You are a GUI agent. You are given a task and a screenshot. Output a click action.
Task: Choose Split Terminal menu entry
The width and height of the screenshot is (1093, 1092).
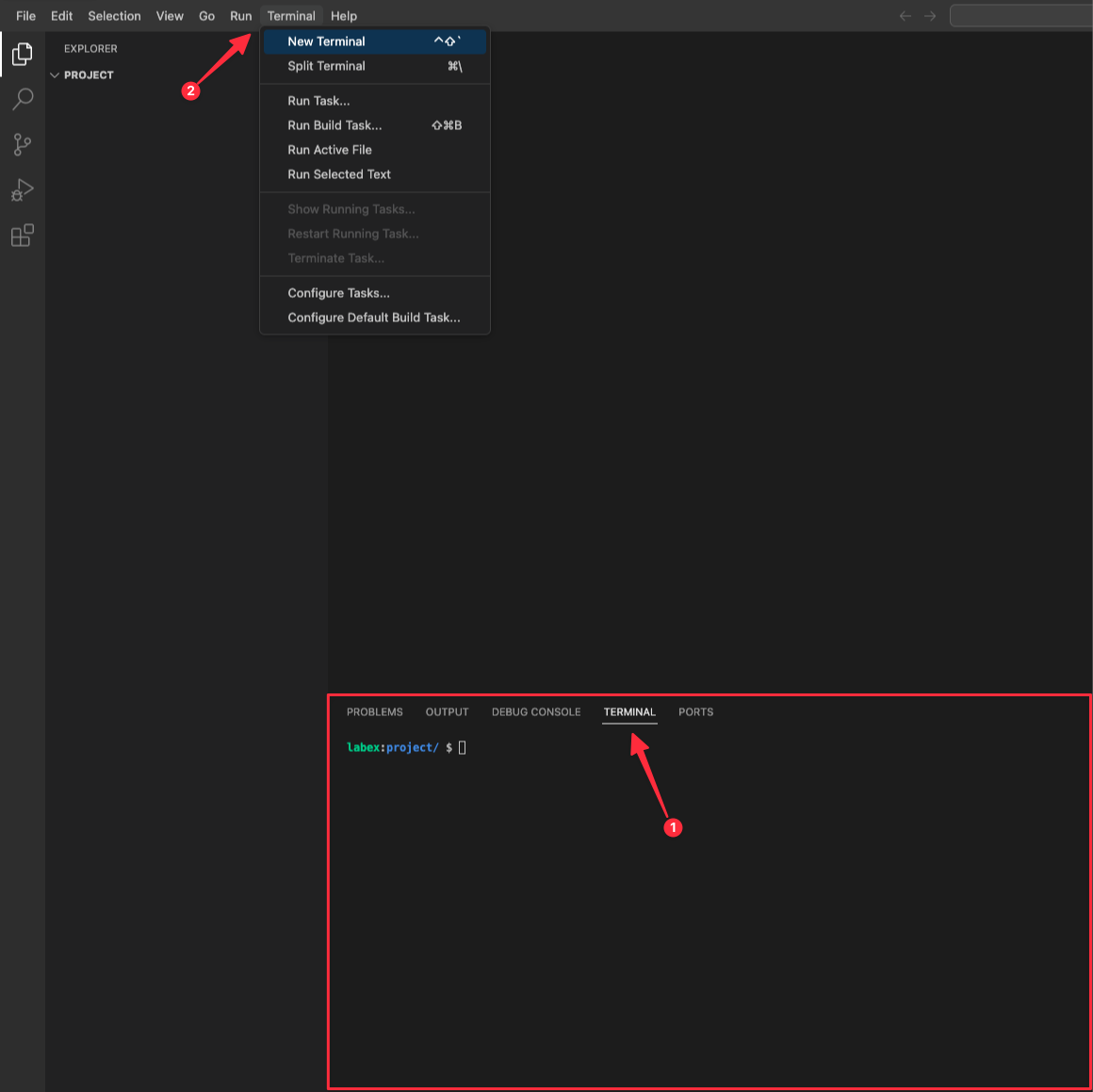(x=326, y=66)
